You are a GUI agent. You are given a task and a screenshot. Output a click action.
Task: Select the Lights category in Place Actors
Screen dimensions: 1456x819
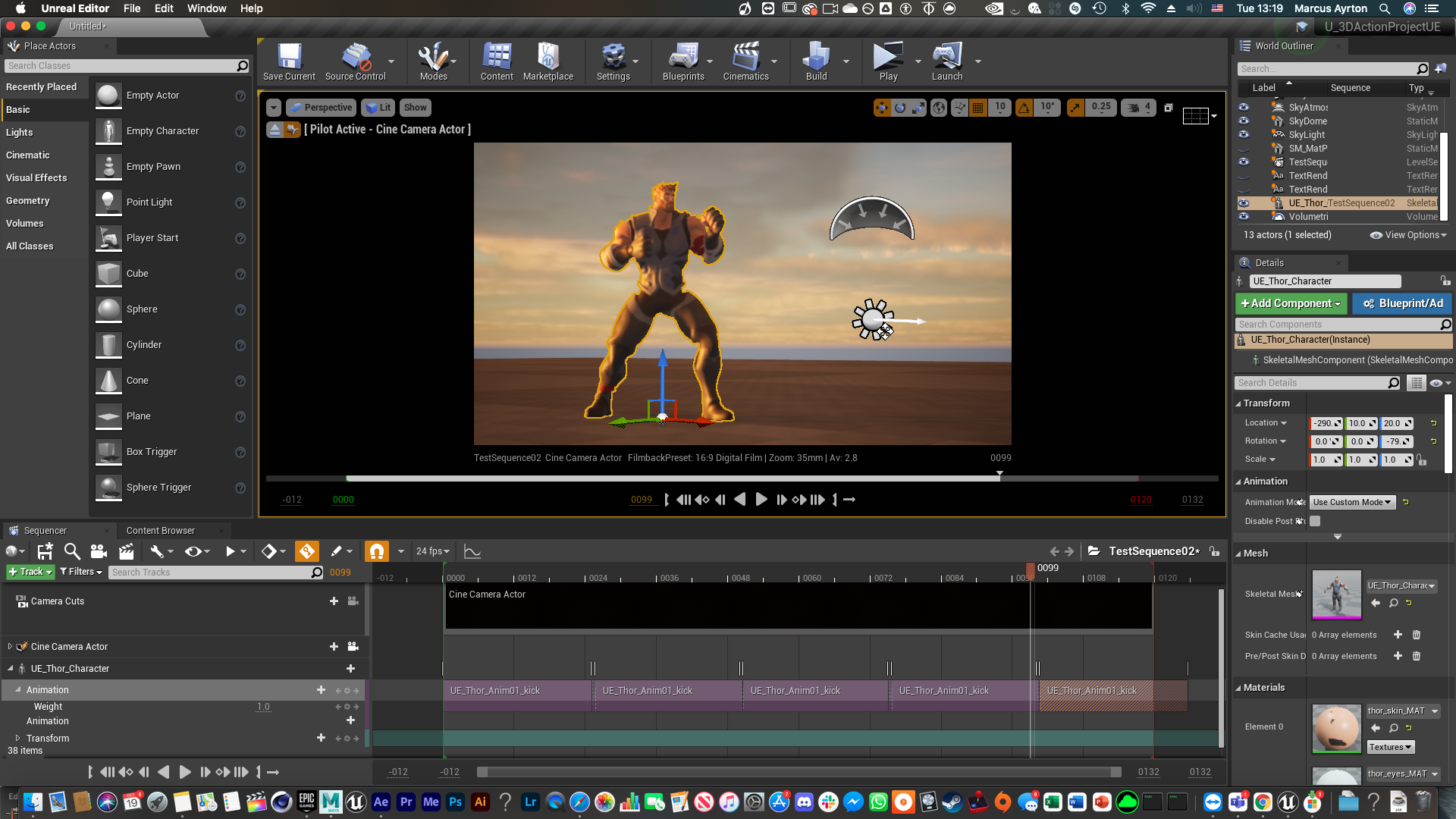click(x=20, y=132)
